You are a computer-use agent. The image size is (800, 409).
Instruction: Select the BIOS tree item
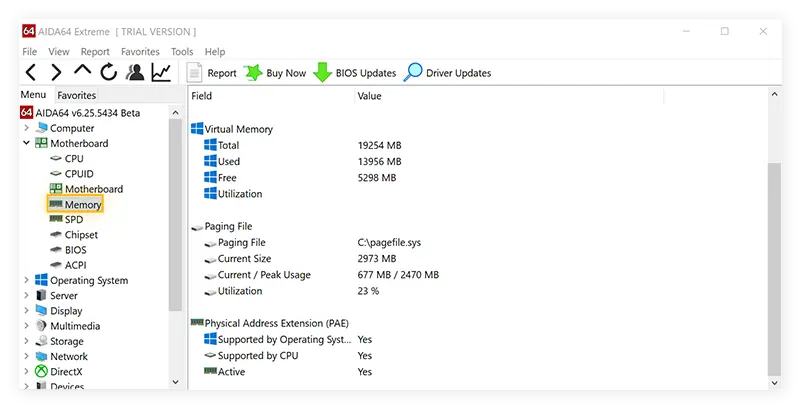[68, 250]
